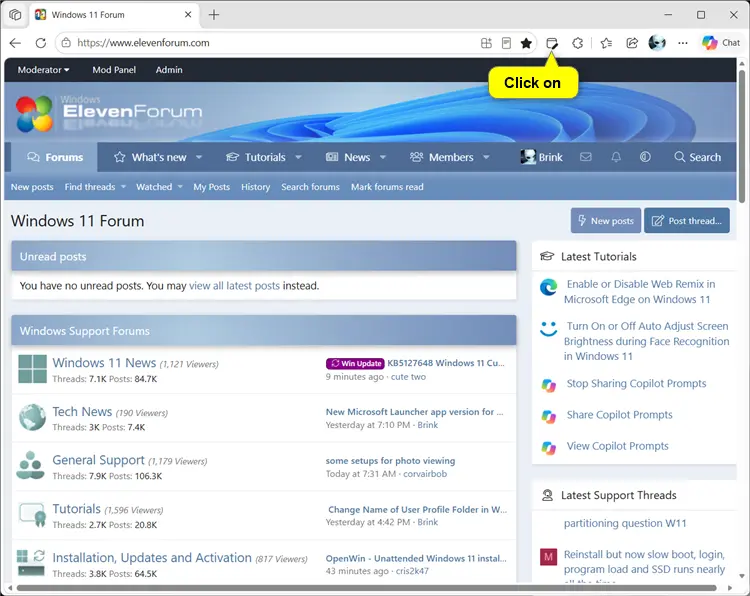Open the forum Search
750x596 pixels.
(697, 157)
